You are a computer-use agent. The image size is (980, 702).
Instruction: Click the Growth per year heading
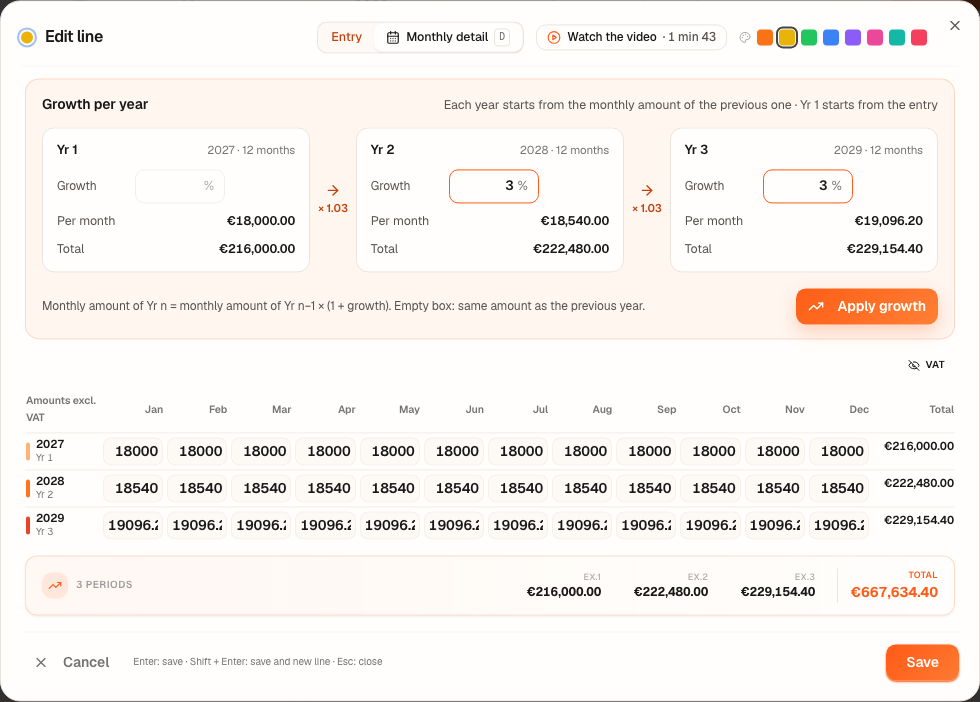click(x=95, y=104)
